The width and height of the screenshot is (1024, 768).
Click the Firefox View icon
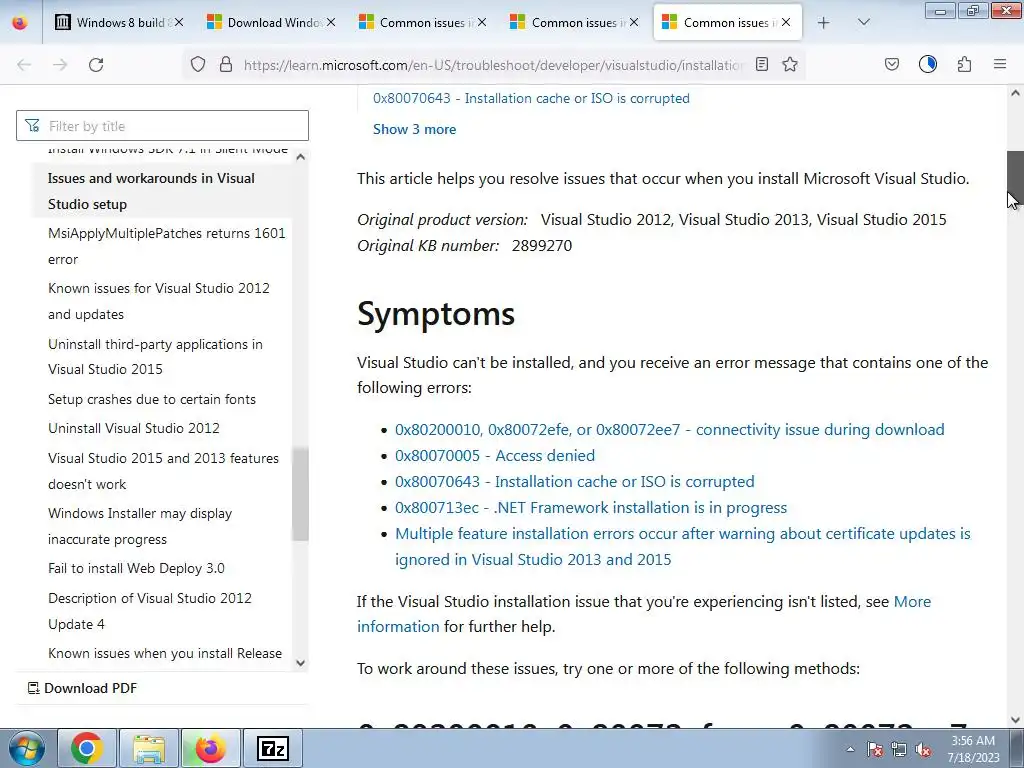(20, 23)
